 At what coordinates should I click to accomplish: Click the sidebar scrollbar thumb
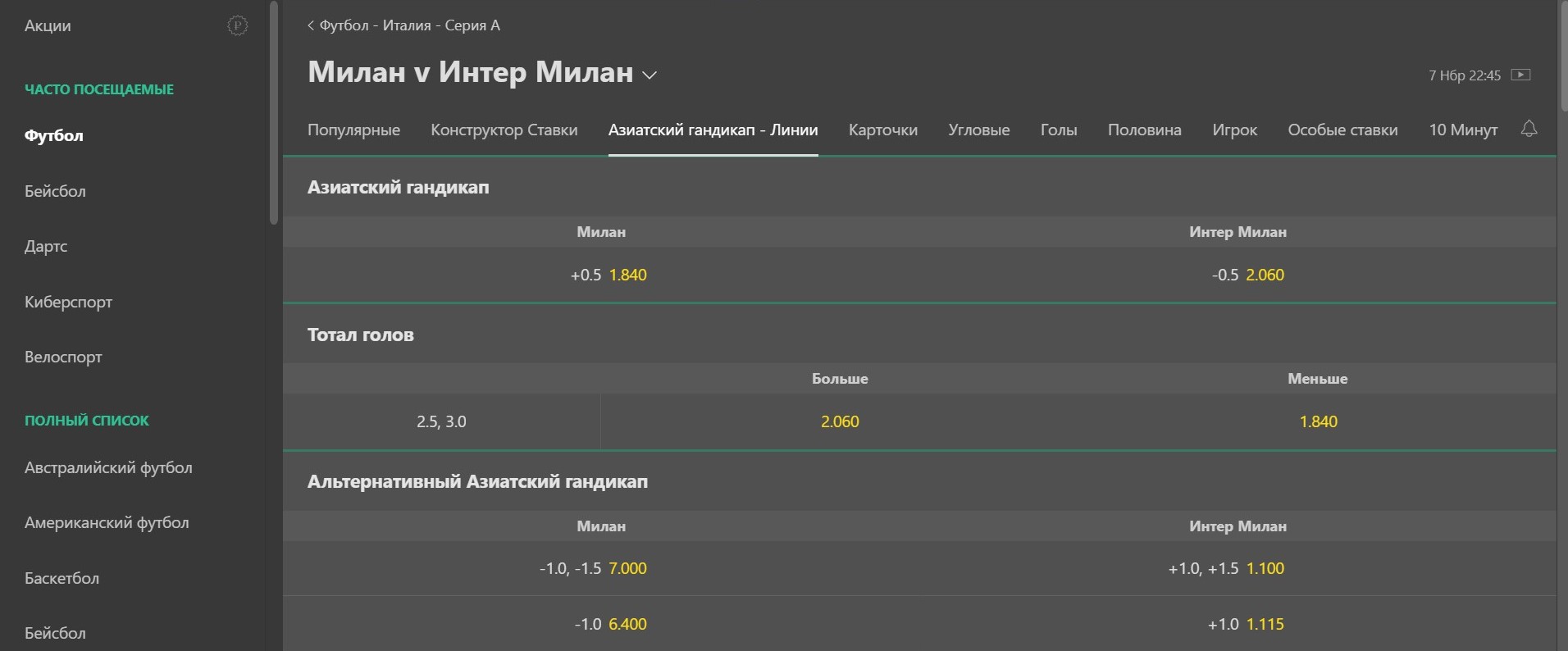click(x=274, y=112)
